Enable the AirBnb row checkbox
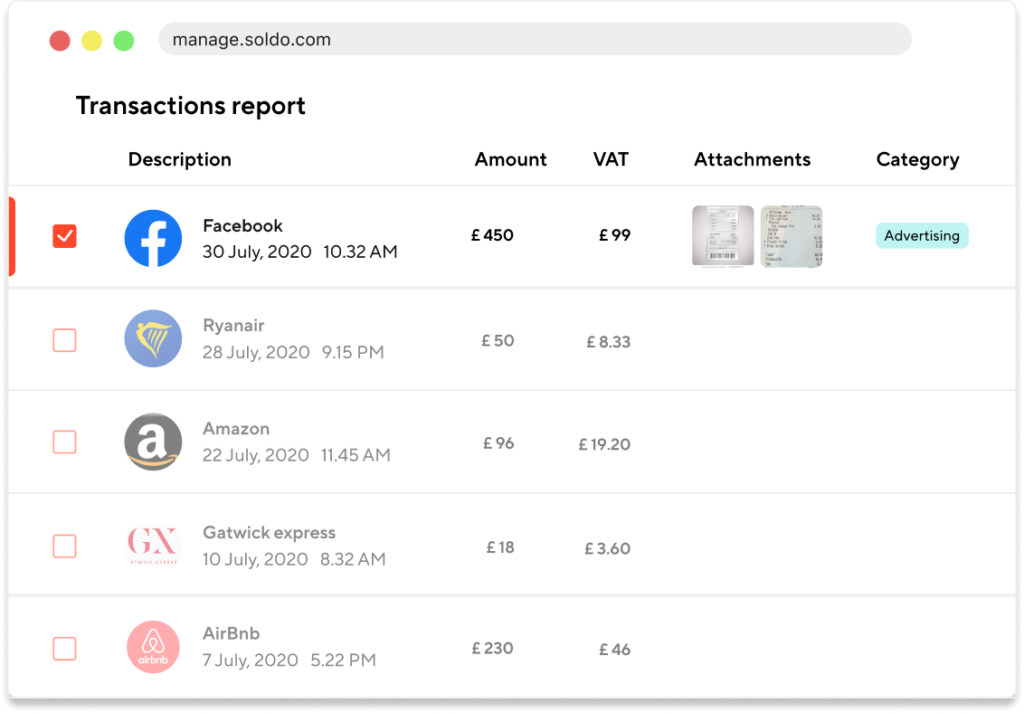This screenshot has width=1024, height=713. pyautogui.click(x=65, y=648)
